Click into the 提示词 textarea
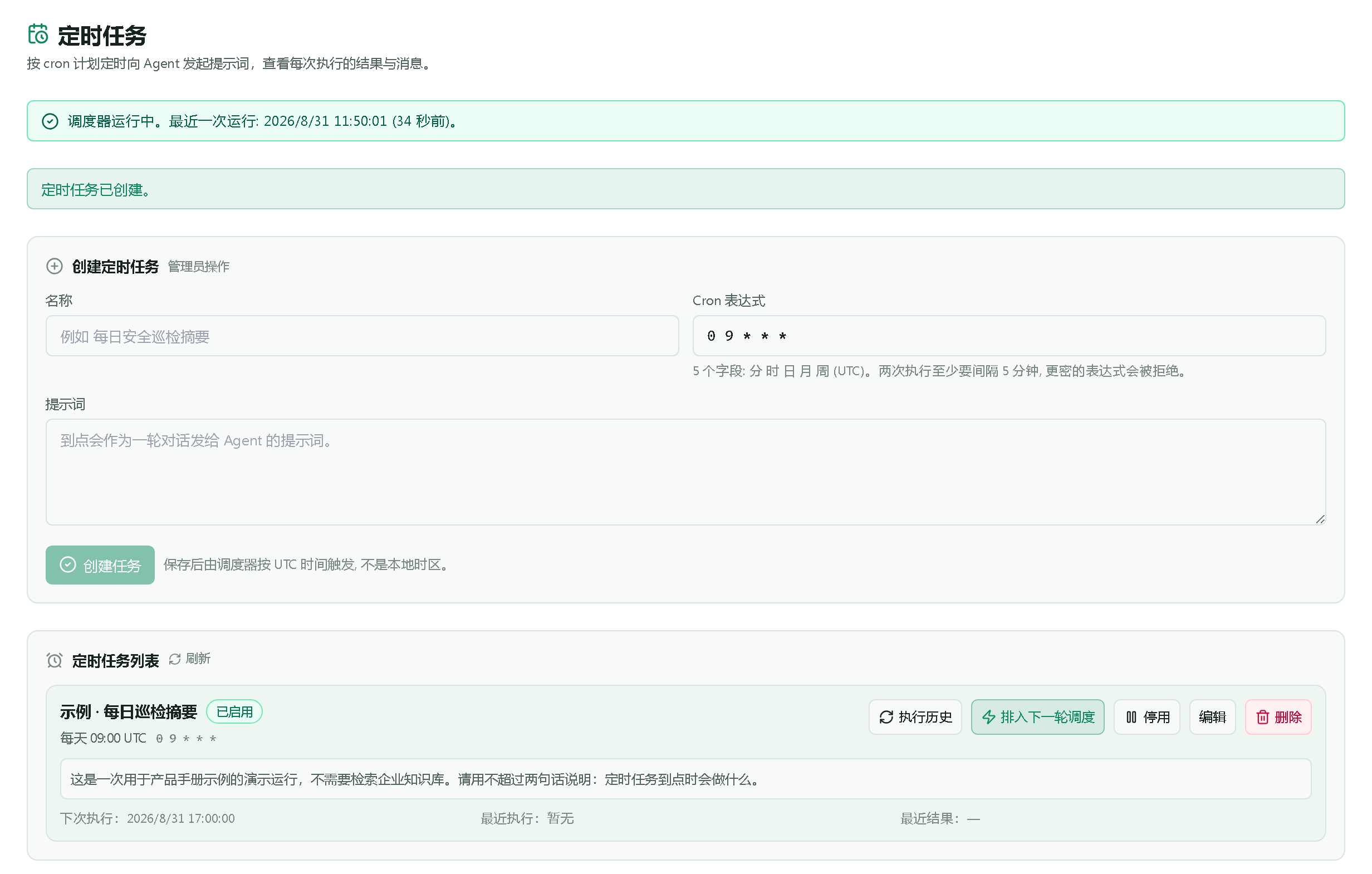Viewport: 1372px width, 874px height. [685, 472]
